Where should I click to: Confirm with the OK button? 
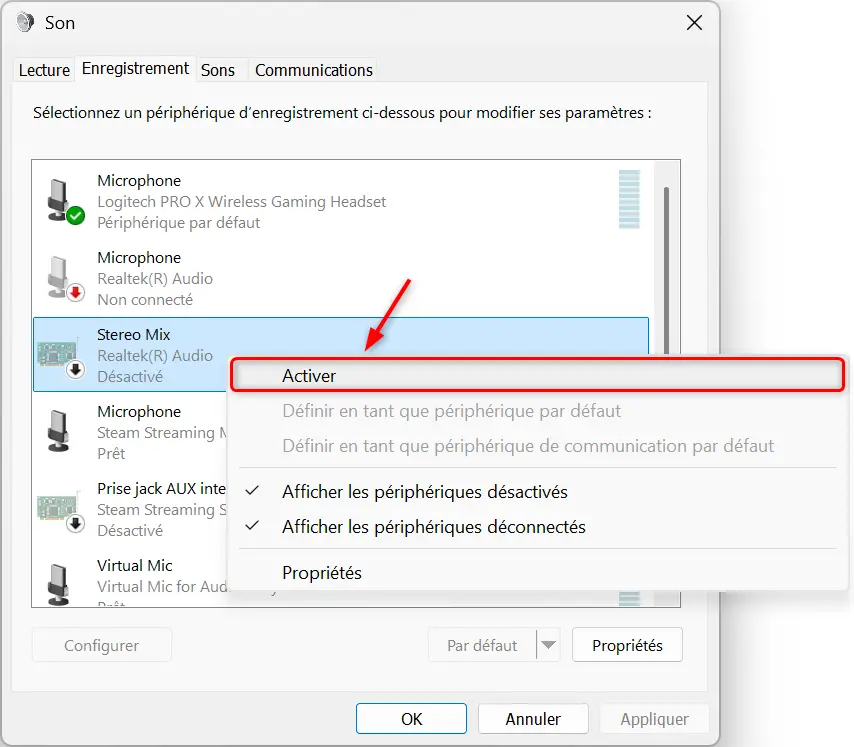coord(411,719)
